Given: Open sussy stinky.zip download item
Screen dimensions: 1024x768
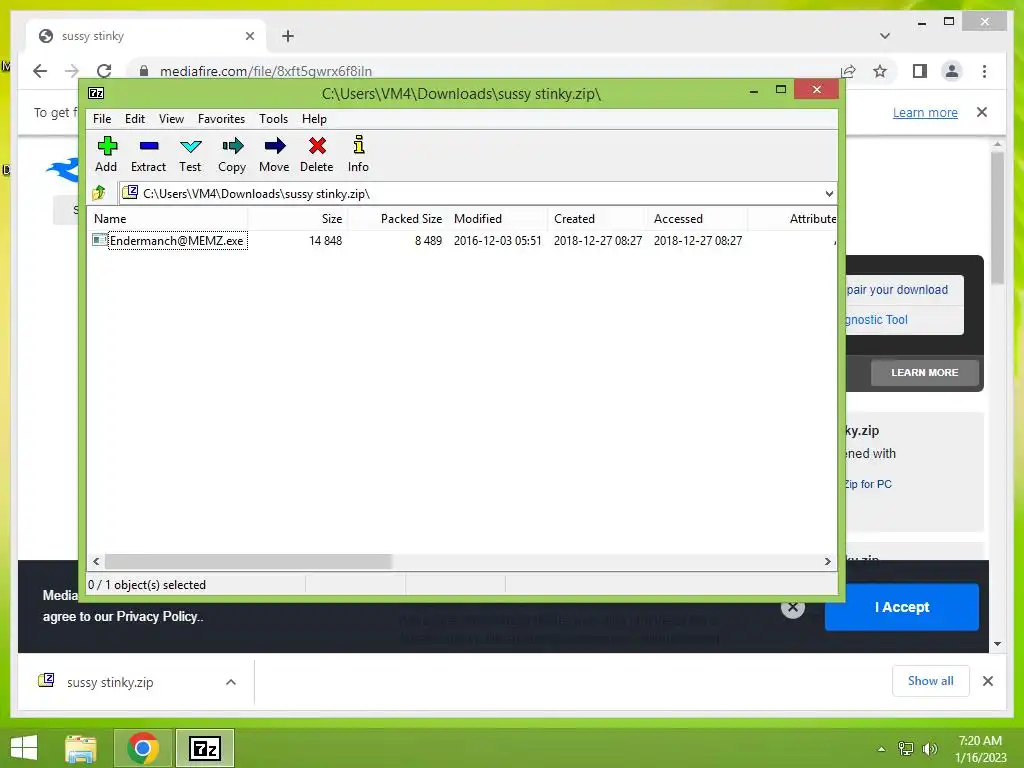Looking at the screenshot, I should pyautogui.click(x=110, y=682).
